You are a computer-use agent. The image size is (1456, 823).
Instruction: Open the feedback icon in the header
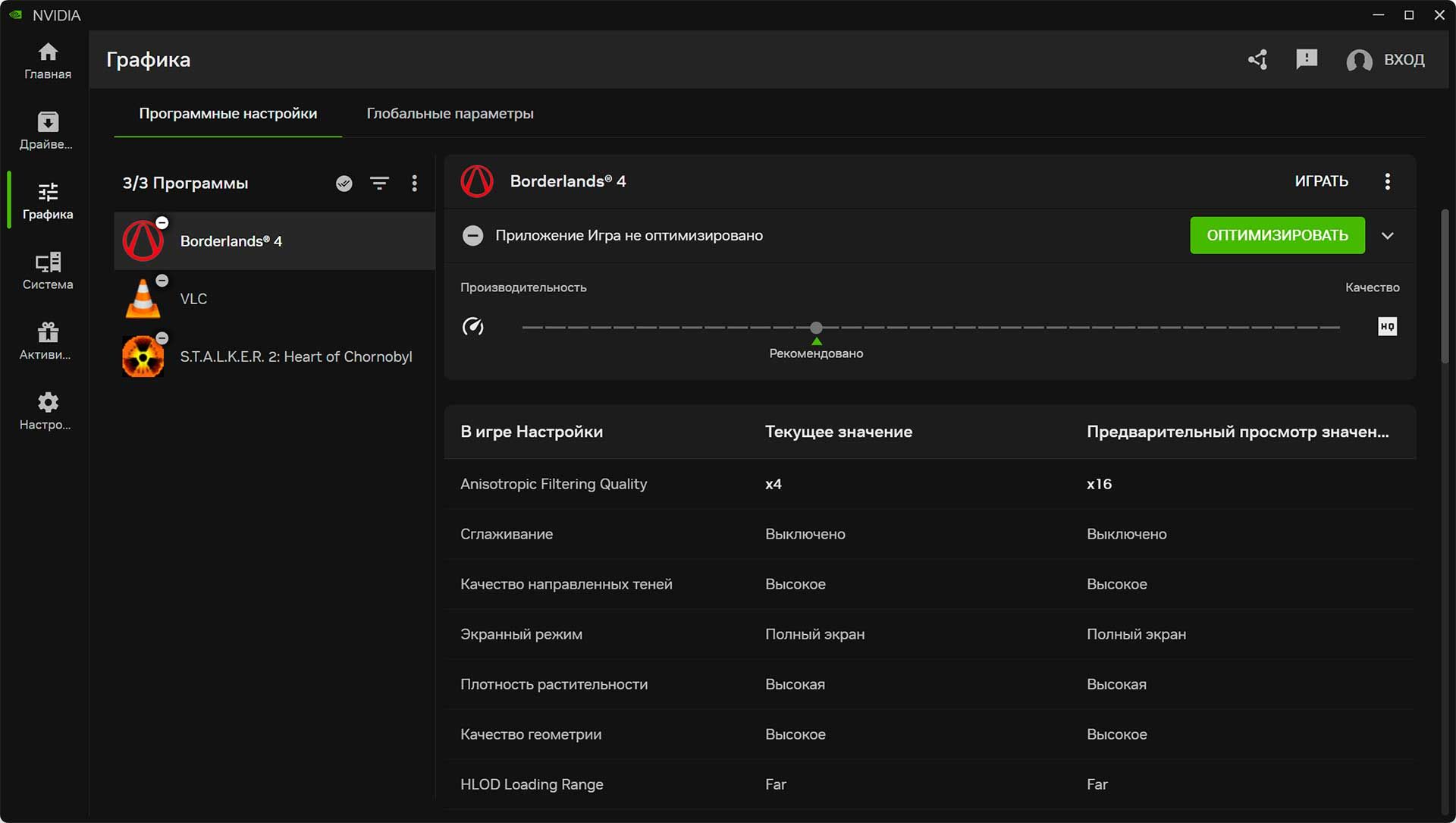pyautogui.click(x=1307, y=59)
